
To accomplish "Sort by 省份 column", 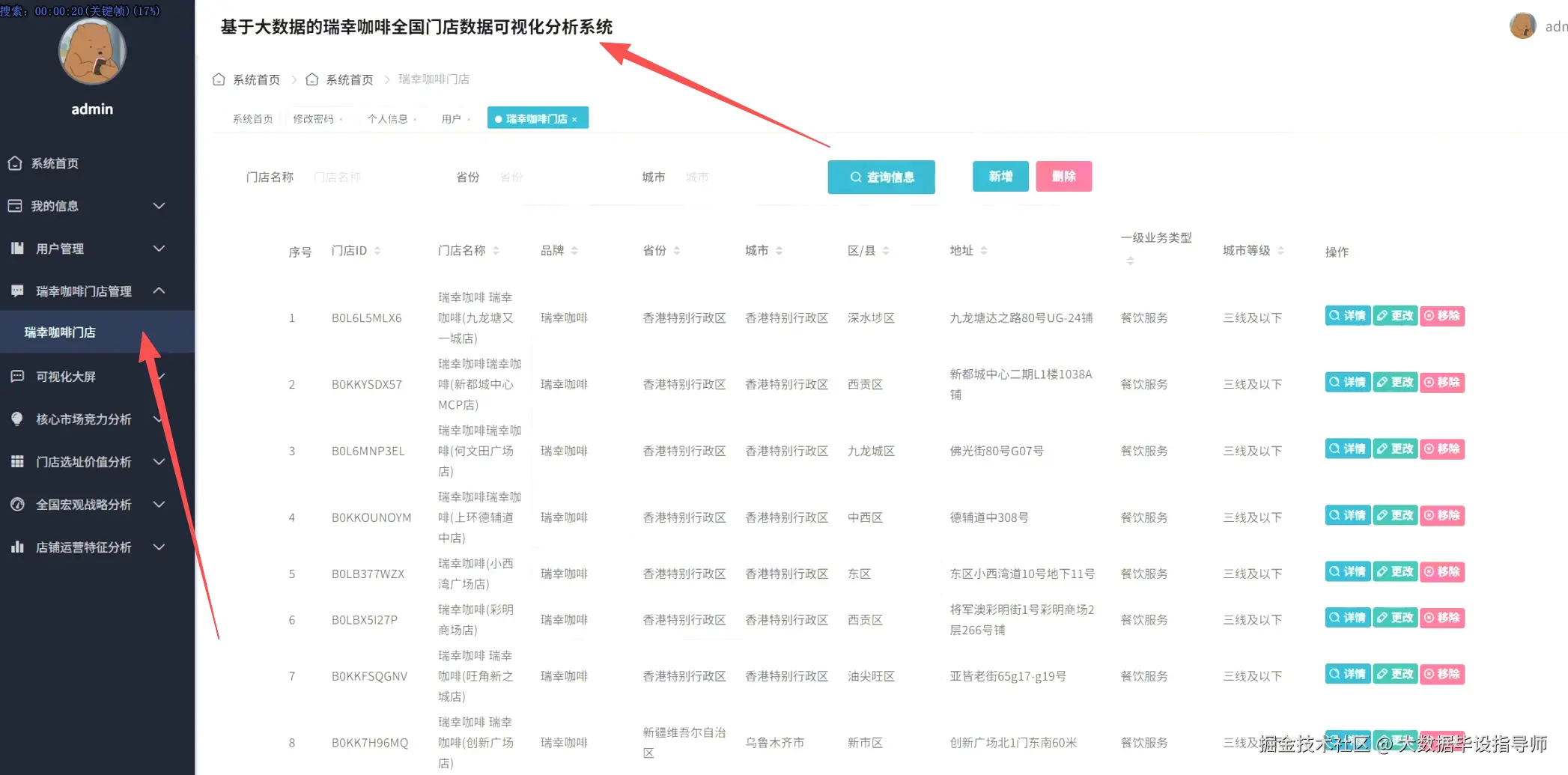I will (677, 251).
